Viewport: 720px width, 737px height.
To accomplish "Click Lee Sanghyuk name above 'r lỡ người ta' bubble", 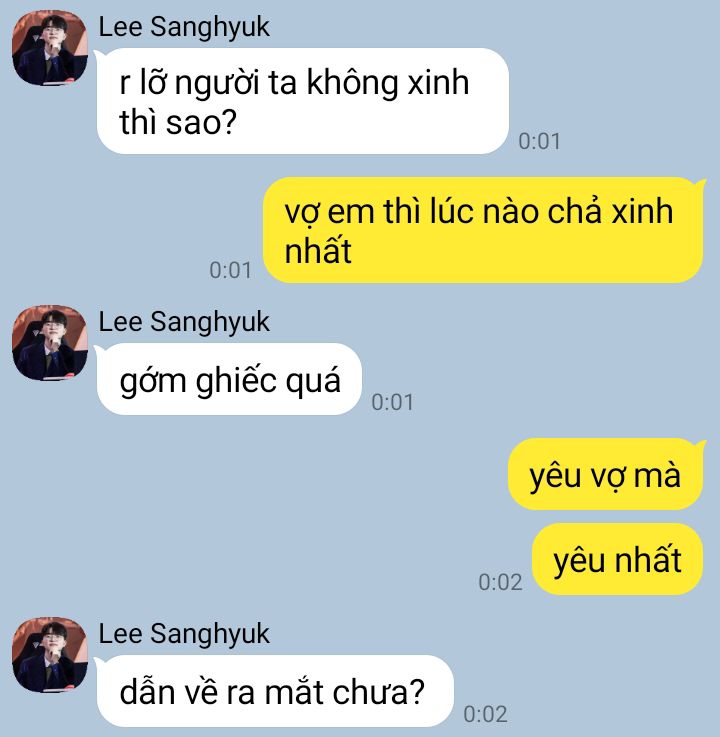I will (x=184, y=27).
